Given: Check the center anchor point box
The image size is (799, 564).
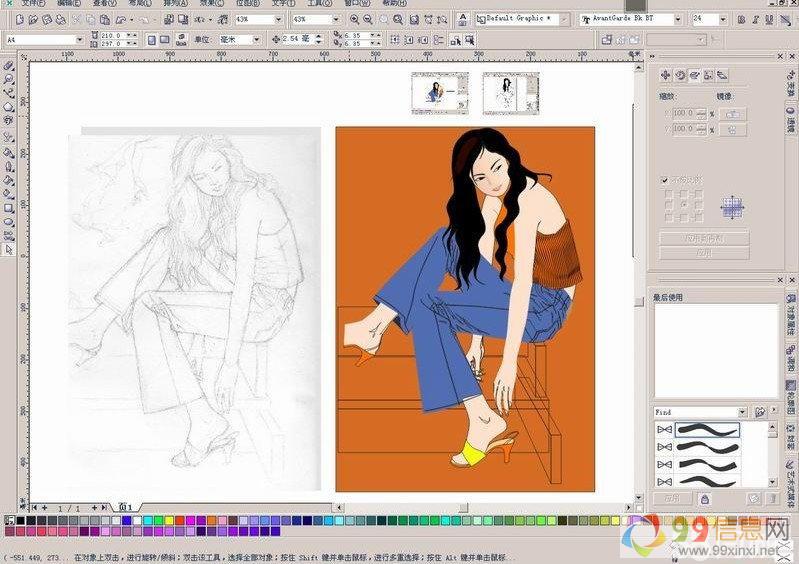Looking at the screenshot, I should 682,205.
